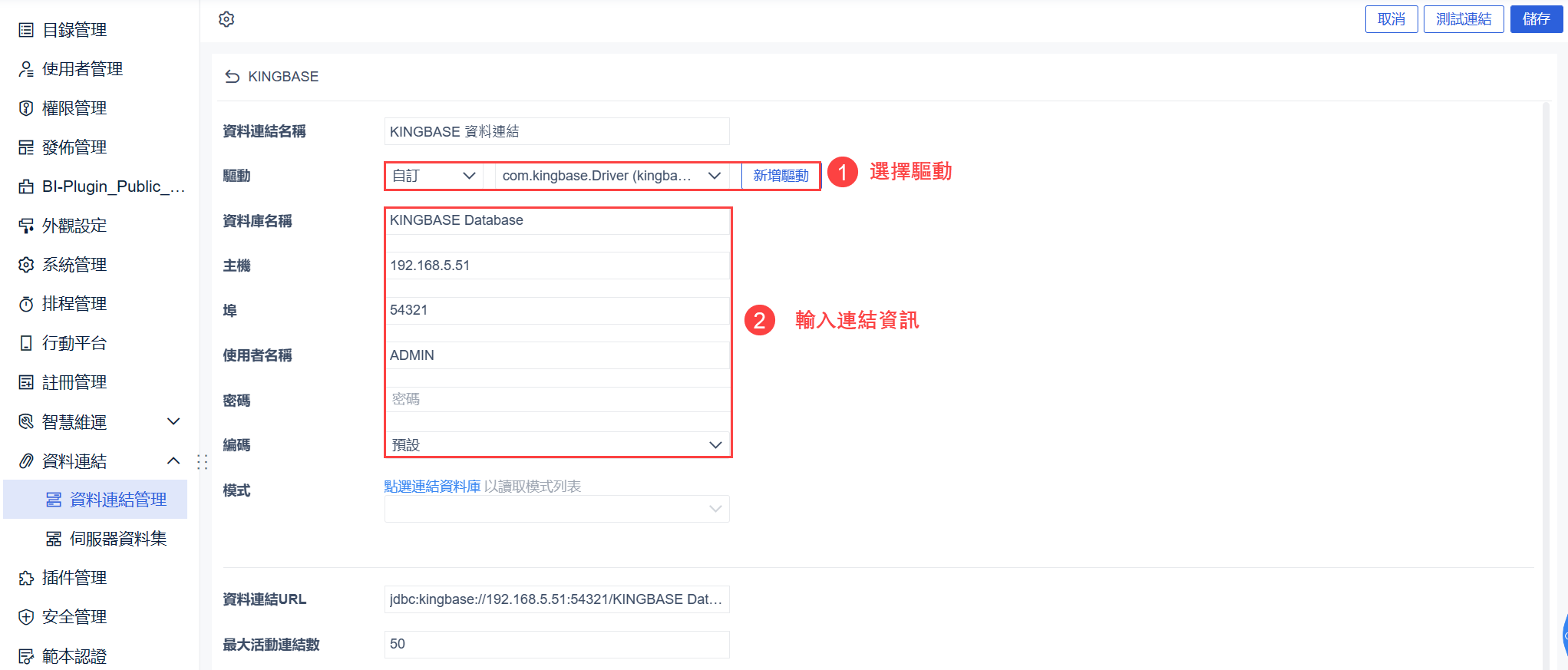This screenshot has width=1568, height=670.
Task: Click the 測試連結 button
Action: pyautogui.click(x=1464, y=19)
